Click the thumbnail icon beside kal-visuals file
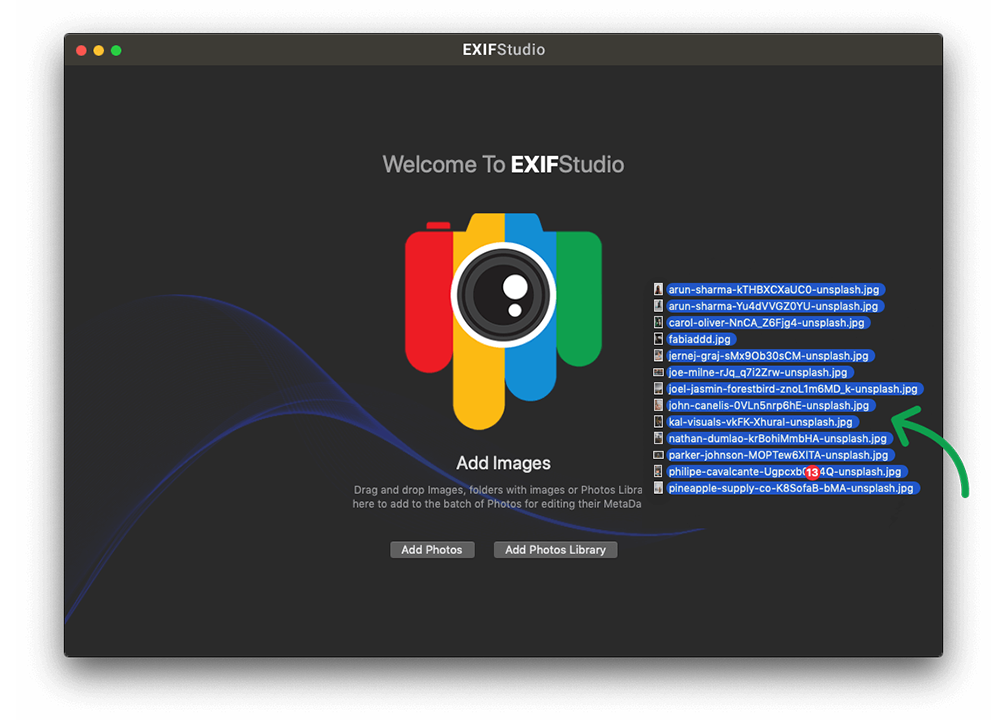This screenshot has width=1008, height=720. 658,422
